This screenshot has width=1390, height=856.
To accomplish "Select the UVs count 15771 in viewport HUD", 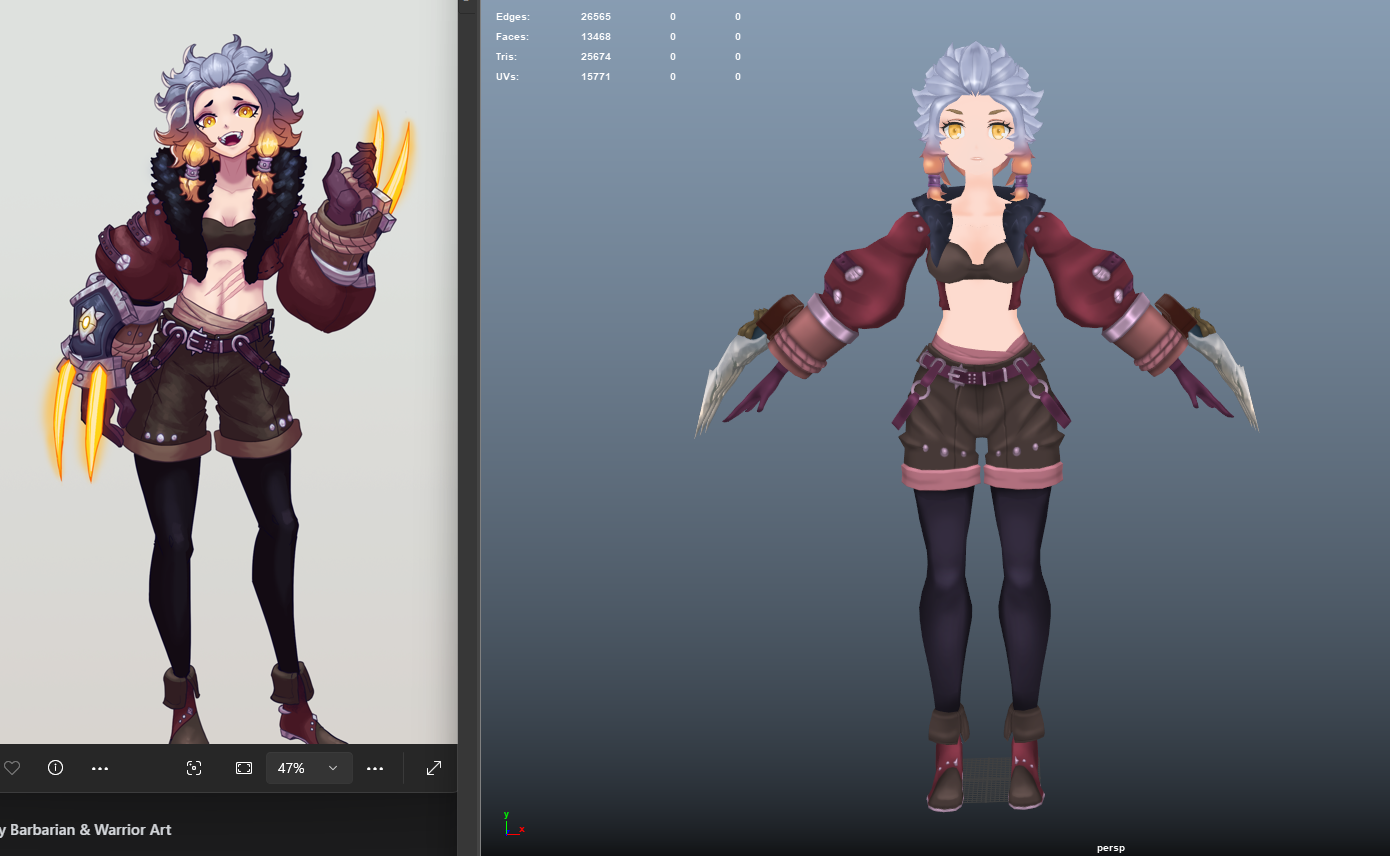I will pos(596,77).
